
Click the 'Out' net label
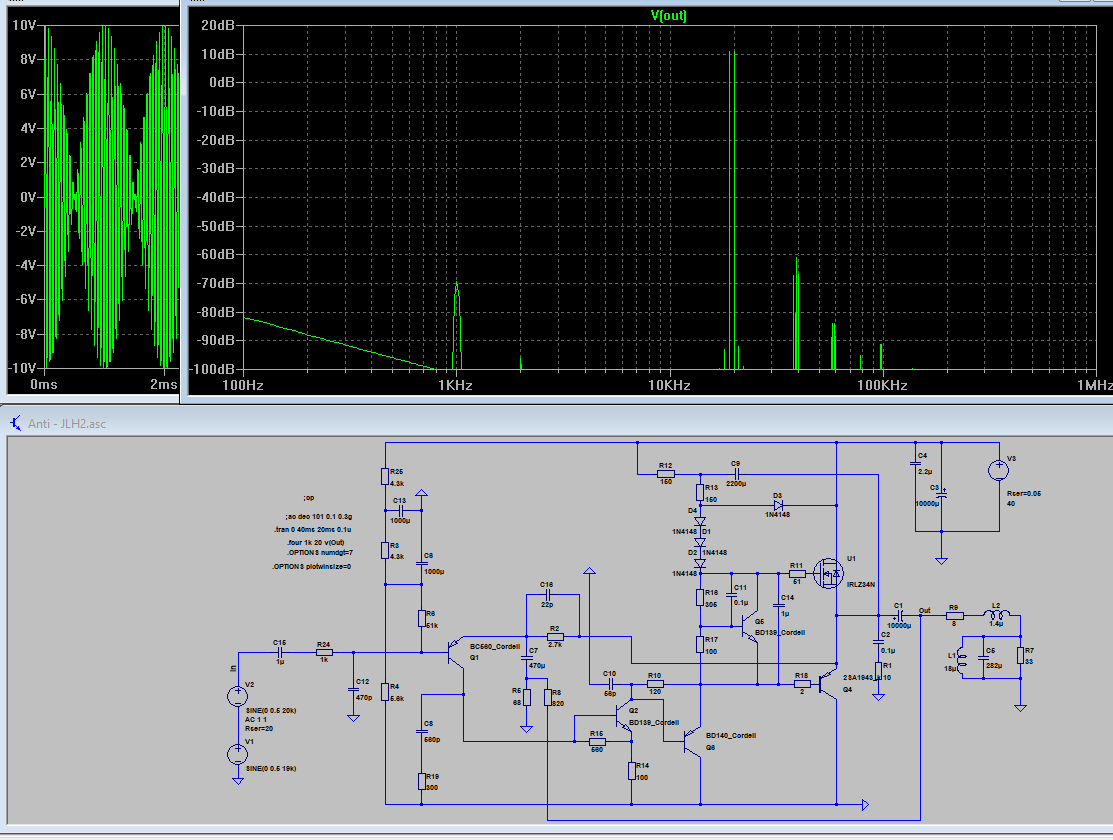(x=924, y=611)
